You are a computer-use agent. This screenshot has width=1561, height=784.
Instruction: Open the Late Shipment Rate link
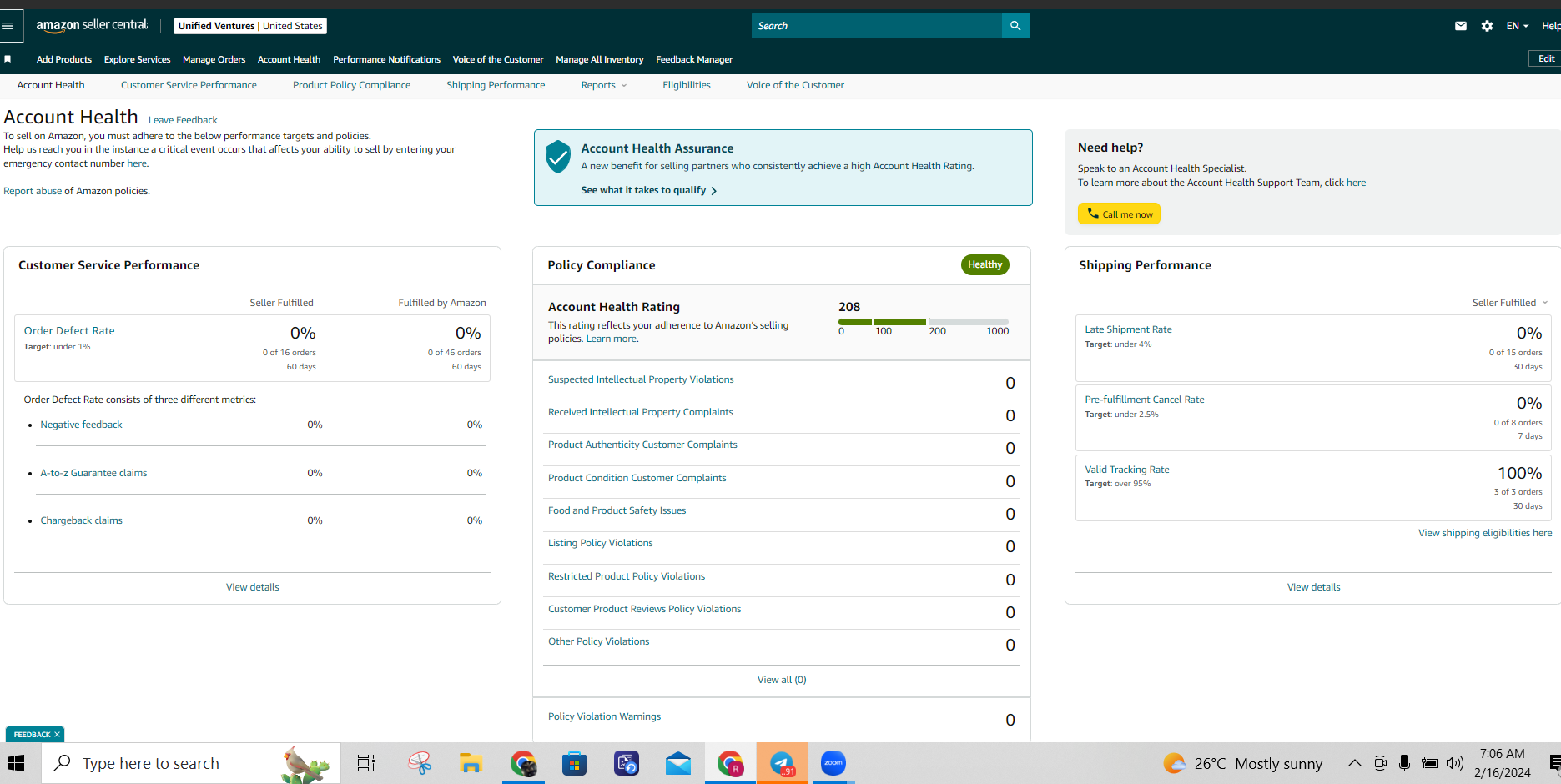(x=1128, y=329)
